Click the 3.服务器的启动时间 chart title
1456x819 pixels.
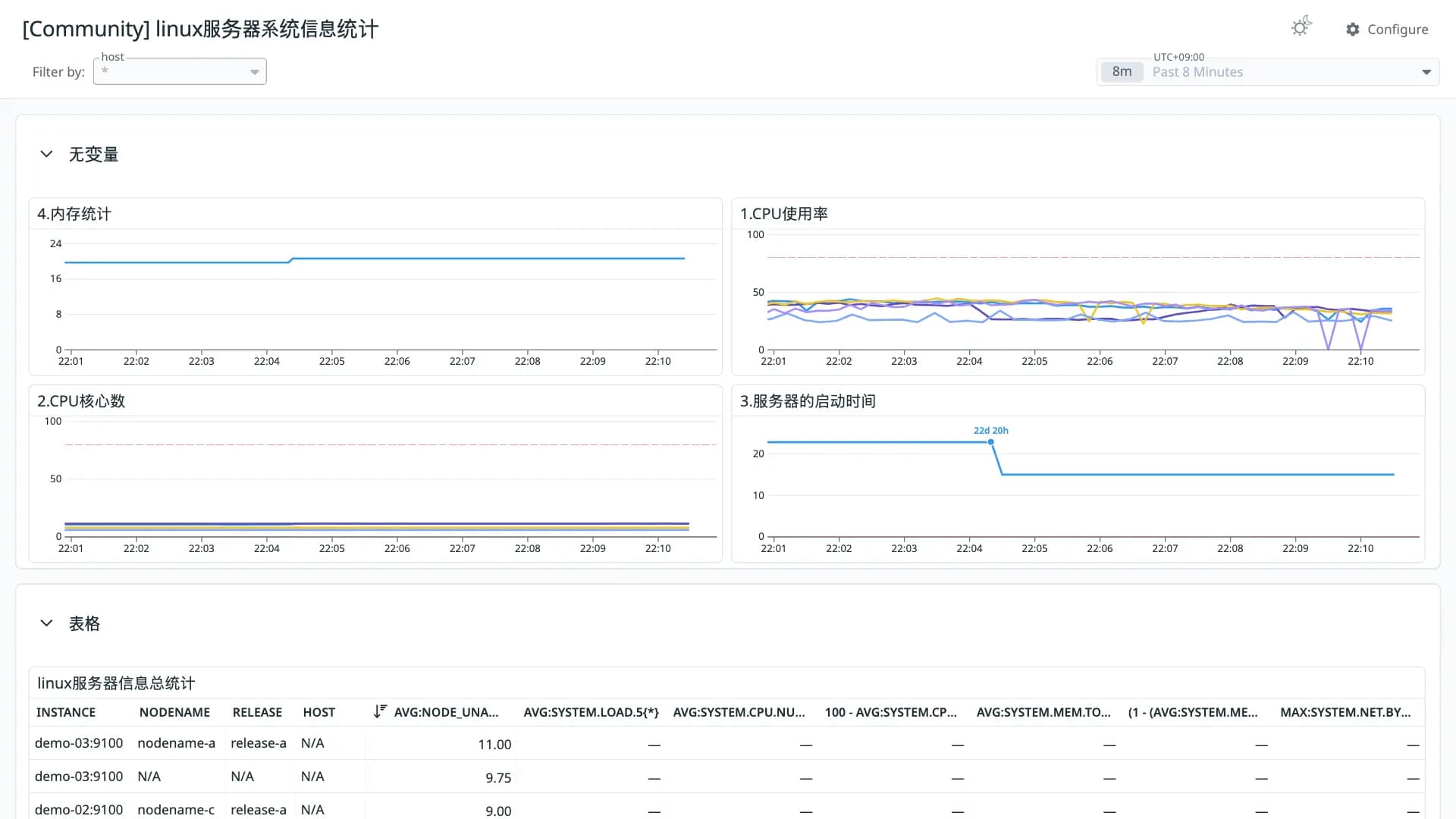click(x=808, y=401)
